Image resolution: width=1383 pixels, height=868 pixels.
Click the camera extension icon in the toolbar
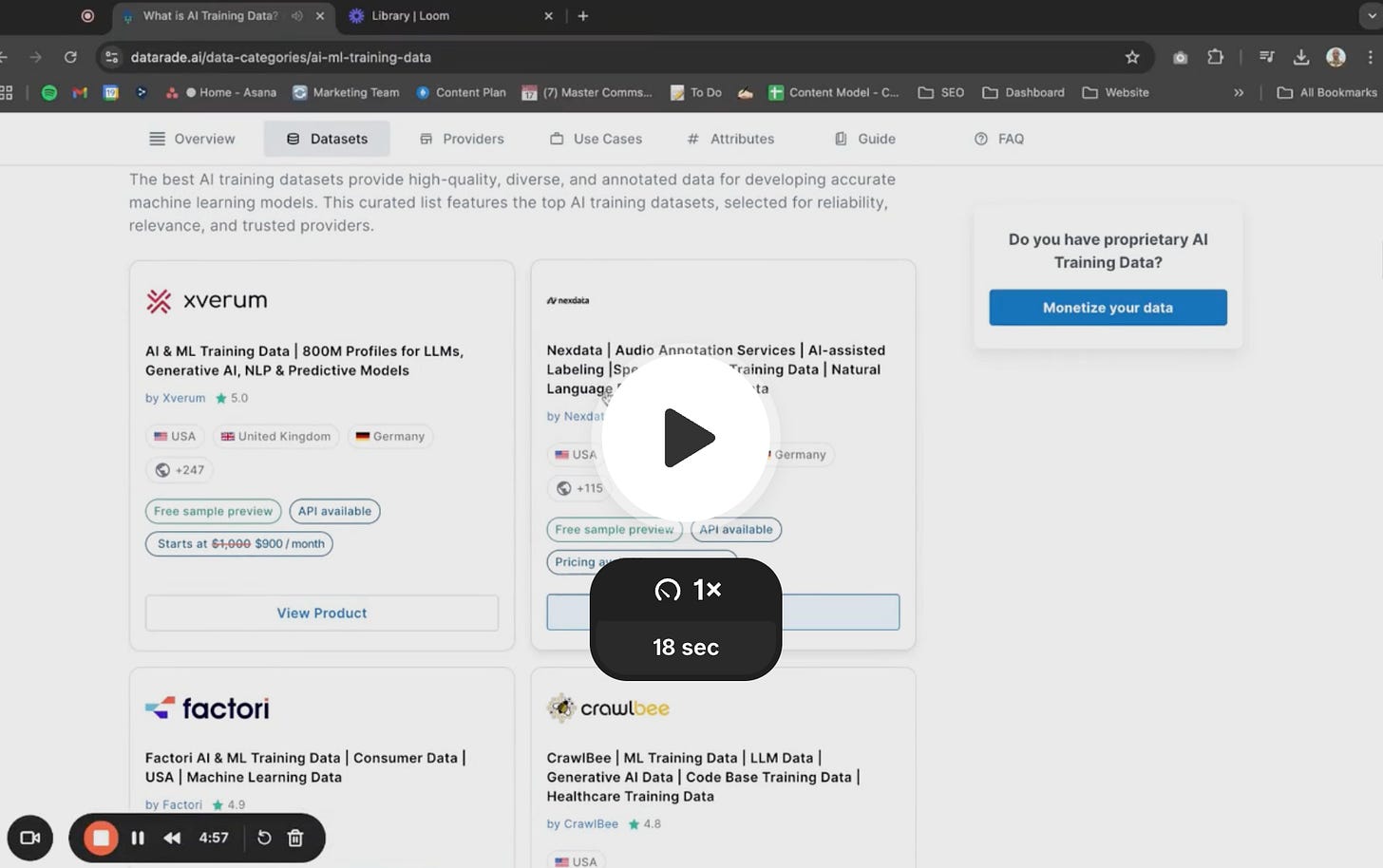[1180, 57]
